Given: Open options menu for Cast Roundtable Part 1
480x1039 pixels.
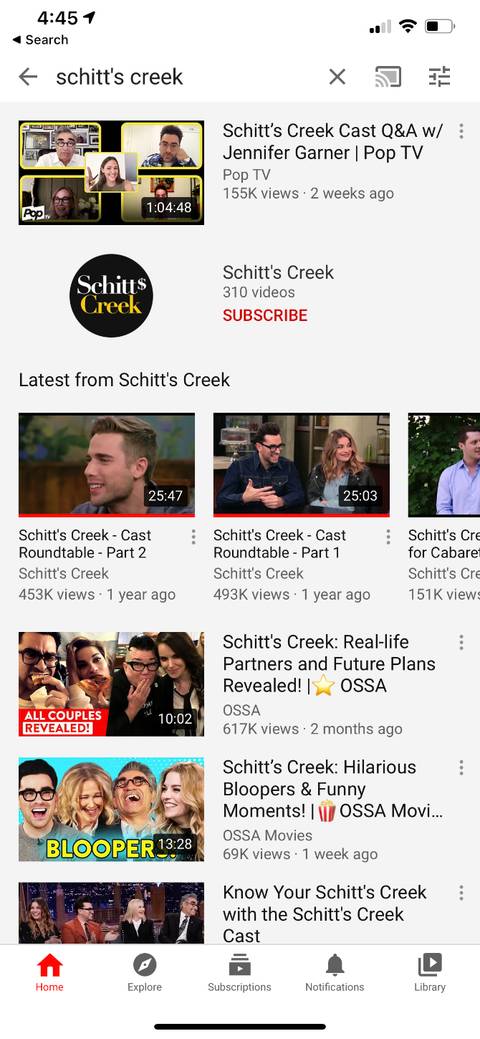Looking at the screenshot, I should (x=388, y=537).
